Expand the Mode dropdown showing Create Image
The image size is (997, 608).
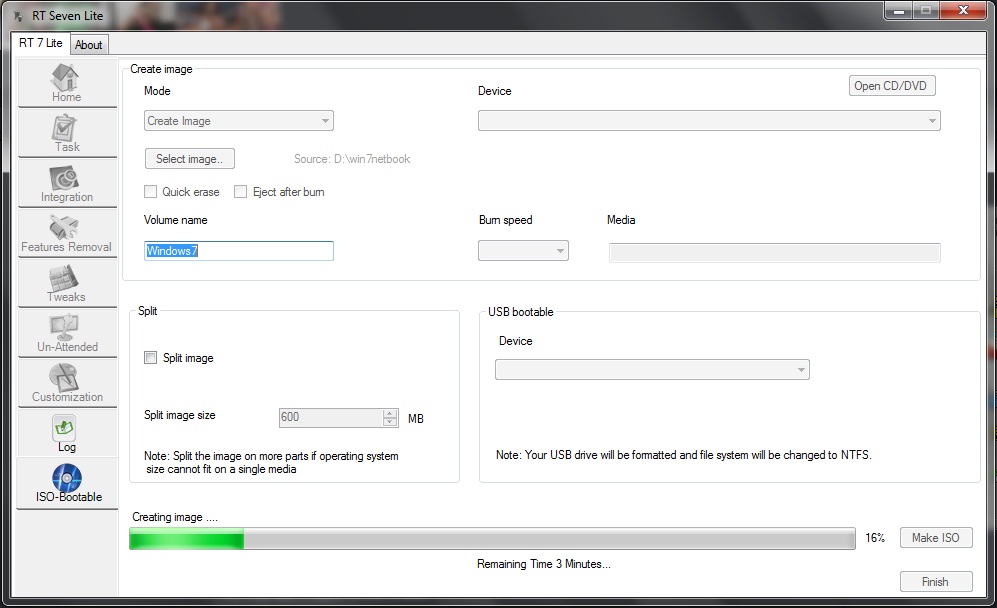tap(238, 121)
